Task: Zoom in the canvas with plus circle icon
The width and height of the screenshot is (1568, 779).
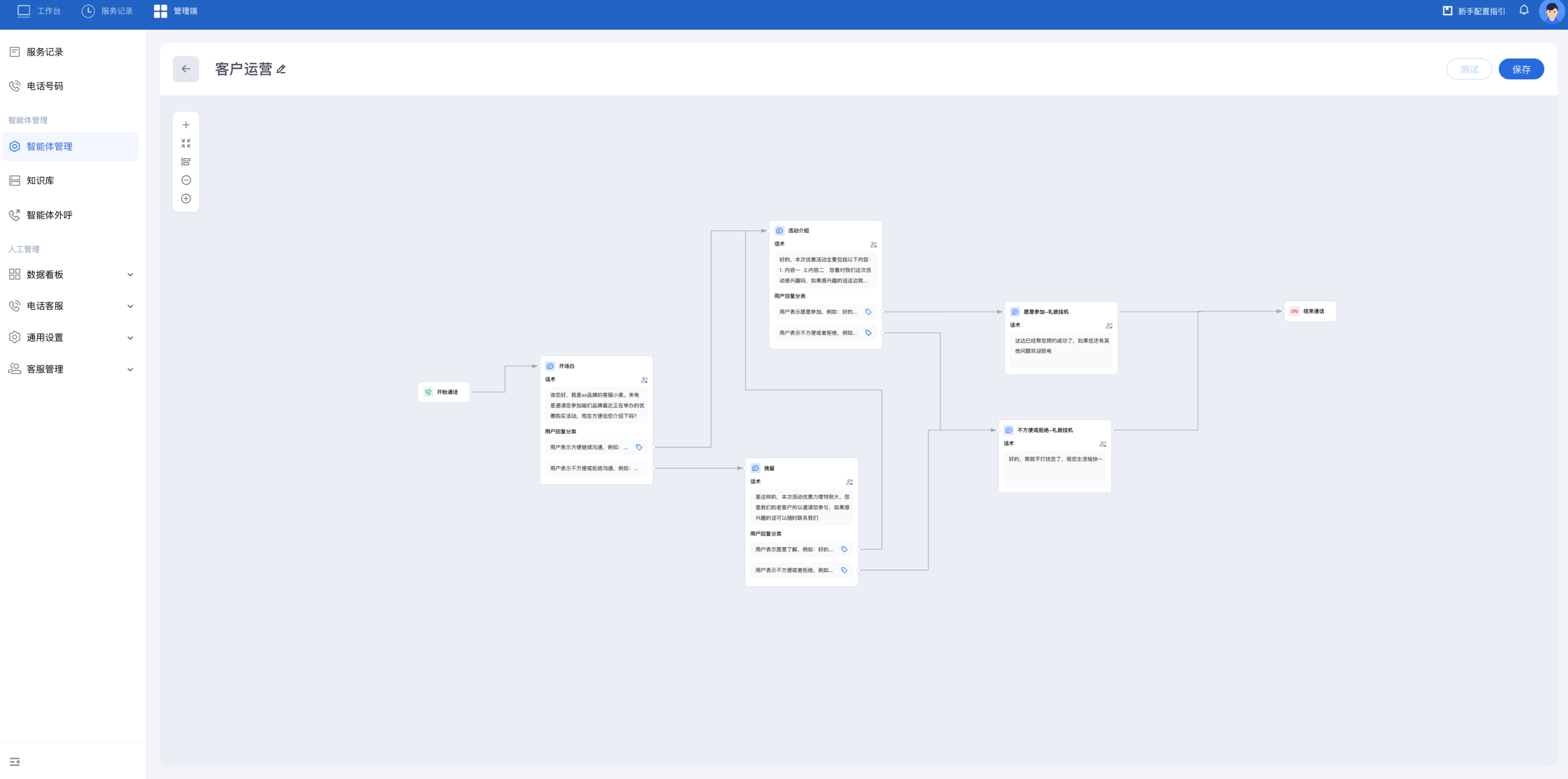Action: pos(186,198)
